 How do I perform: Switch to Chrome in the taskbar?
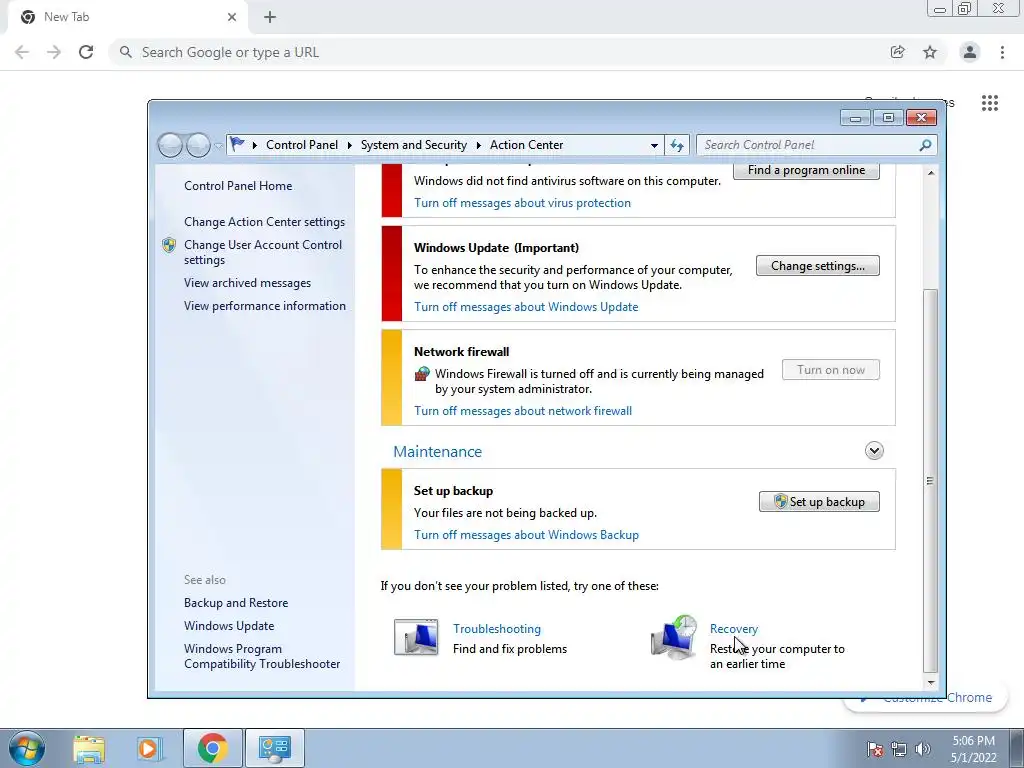pos(212,748)
